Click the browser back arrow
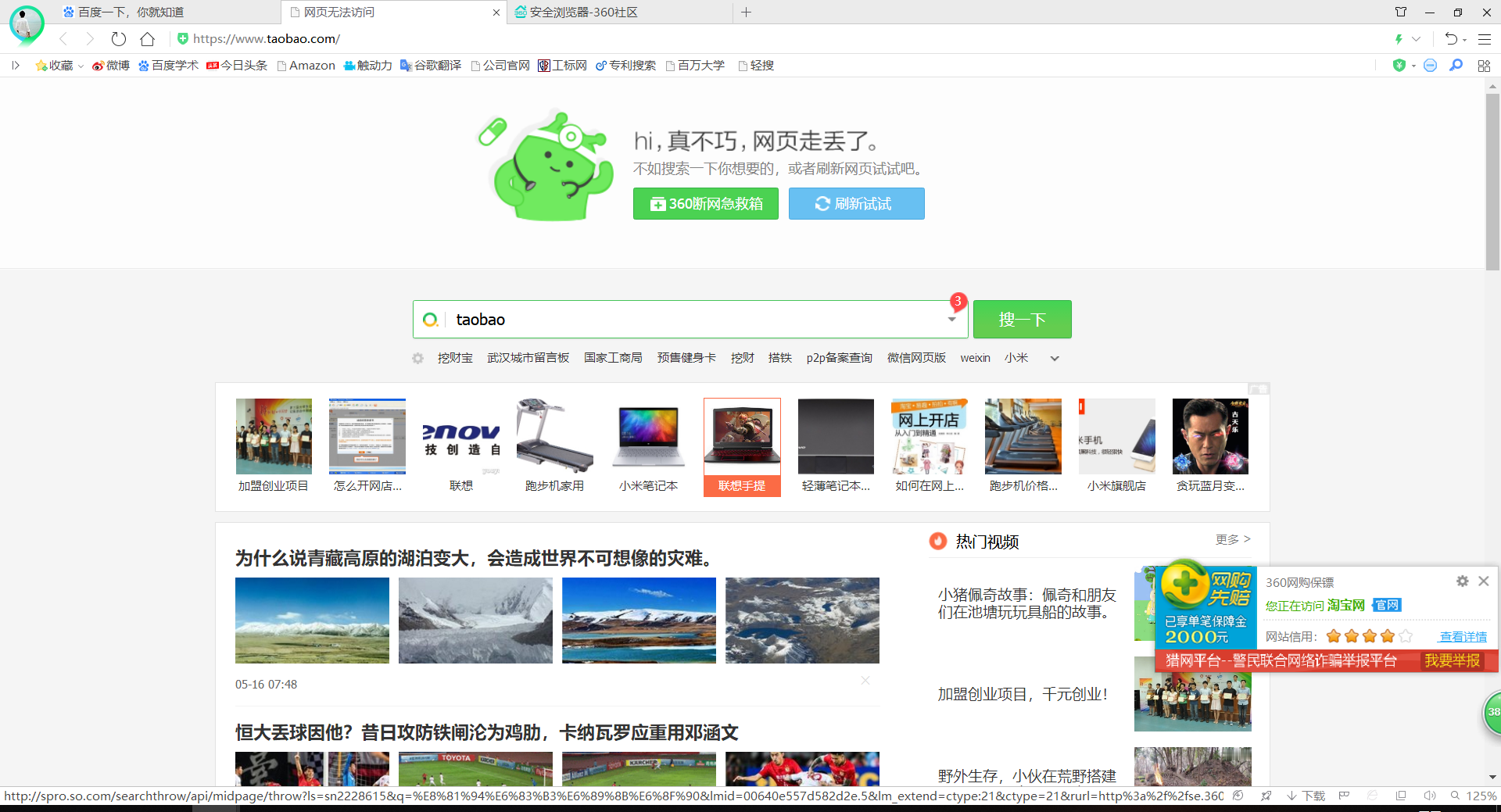 [x=63, y=38]
